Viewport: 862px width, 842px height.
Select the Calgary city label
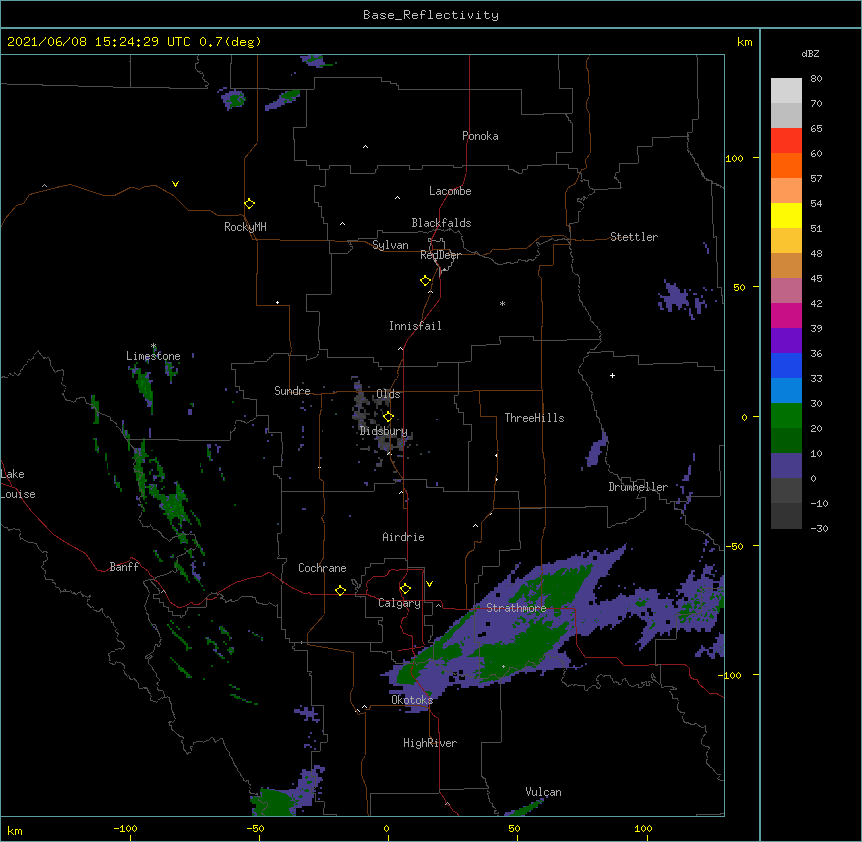[399, 603]
